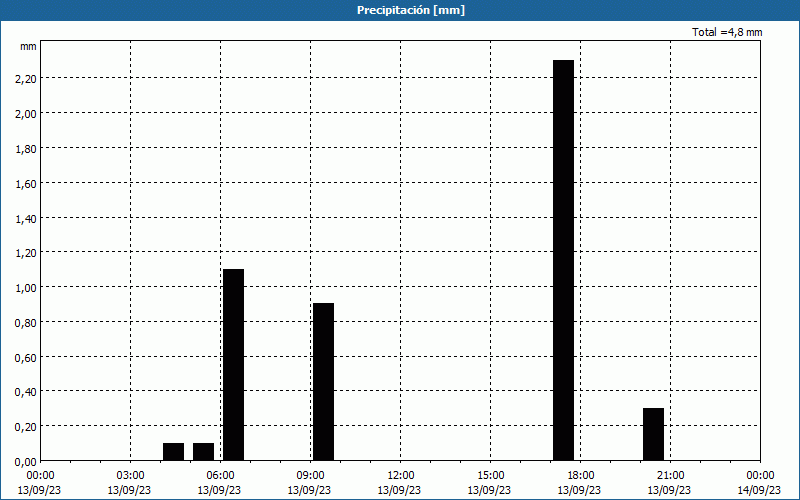800x500 pixels.
Task: Click the 1,00 y-axis label
Action: pyautogui.click(x=26, y=288)
